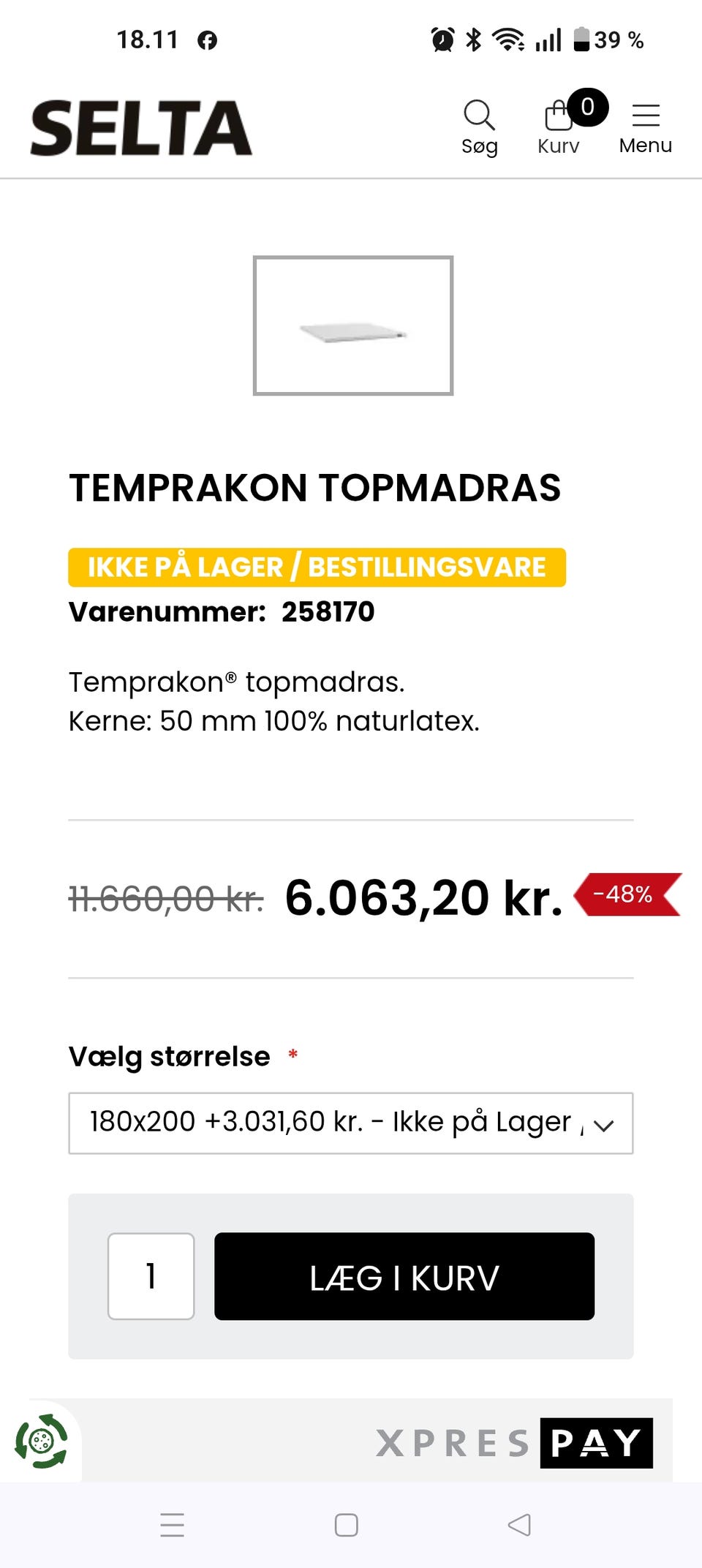Open the hamburger Menu

click(645, 126)
